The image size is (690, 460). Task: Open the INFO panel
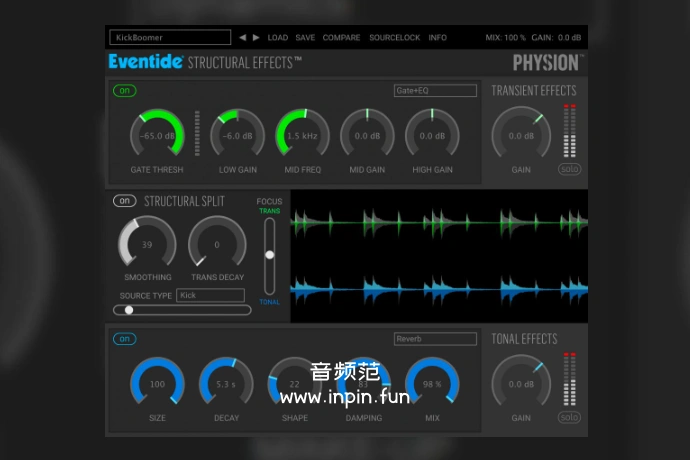pyautogui.click(x=438, y=38)
